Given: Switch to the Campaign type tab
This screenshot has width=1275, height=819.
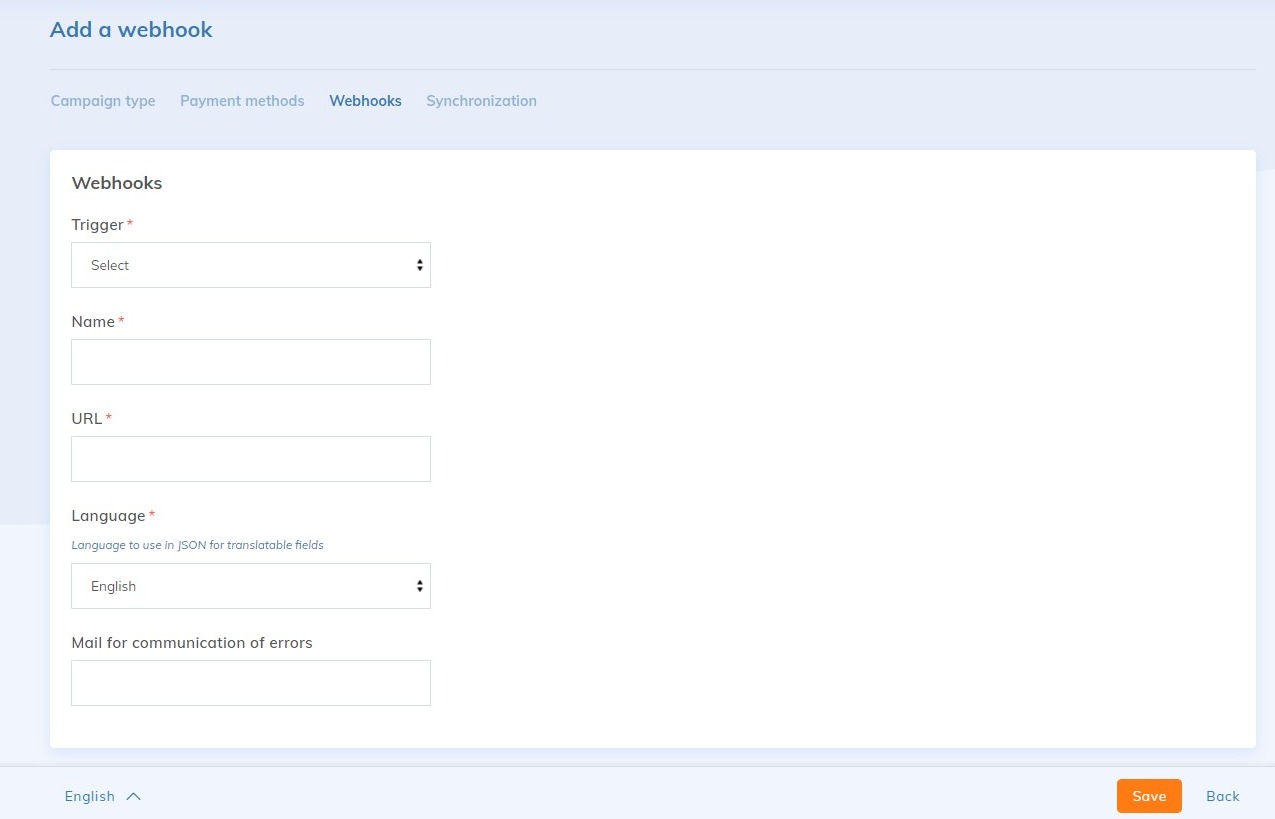Looking at the screenshot, I should point(102,100).
